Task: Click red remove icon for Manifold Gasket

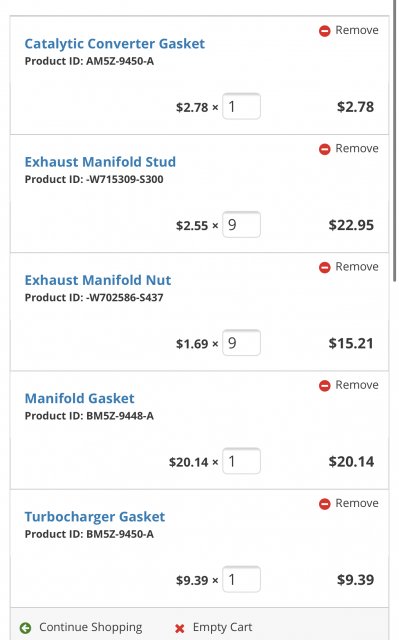Action: click(x=324, y=386)
